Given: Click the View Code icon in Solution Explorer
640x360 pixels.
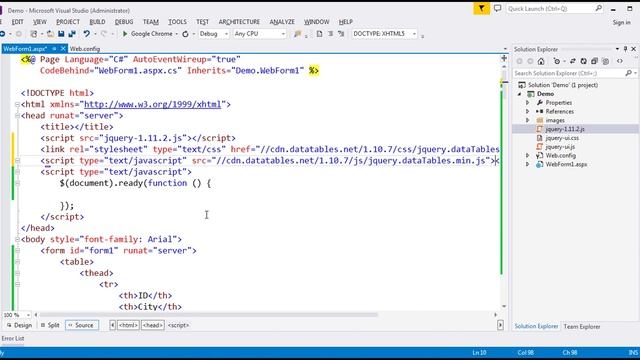Looking at the screenshot, I should coord(620,61).
